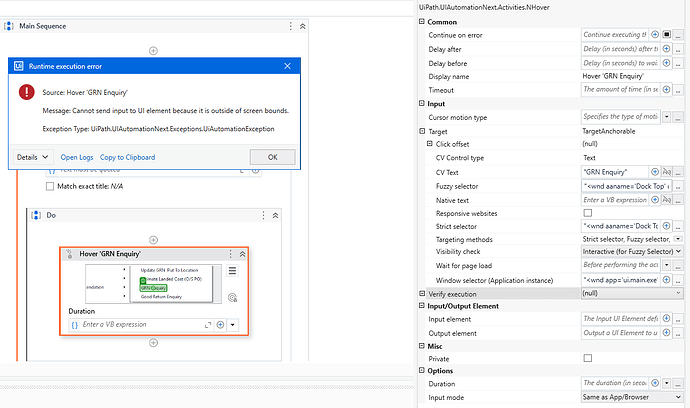The height and width of the screenshot is (408, 690).
Task: Click plus icon for Delay after
Action: coord(667,49)
